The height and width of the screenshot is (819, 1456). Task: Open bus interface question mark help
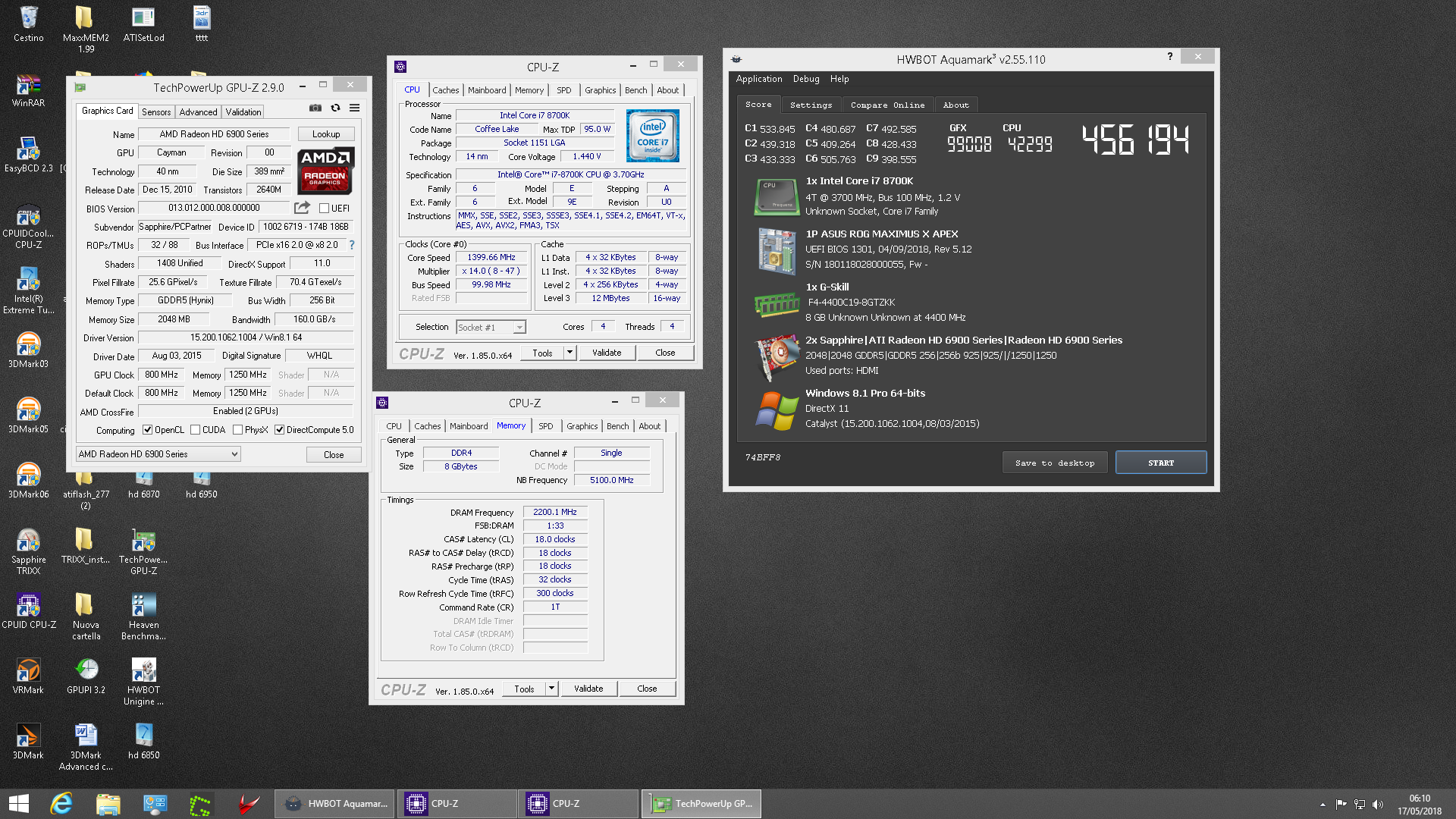tap(352, 245)
